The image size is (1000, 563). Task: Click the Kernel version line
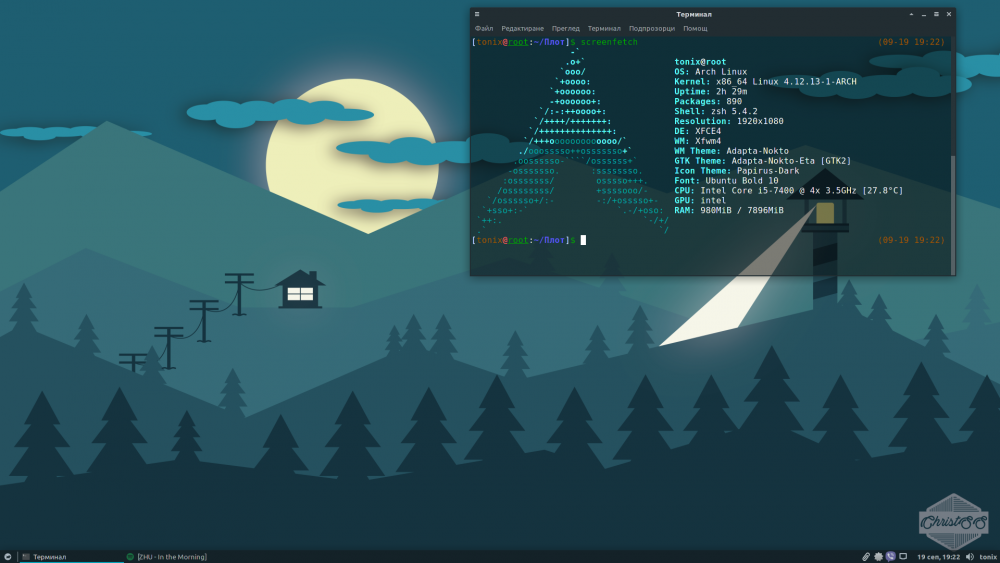coord(765,82)
